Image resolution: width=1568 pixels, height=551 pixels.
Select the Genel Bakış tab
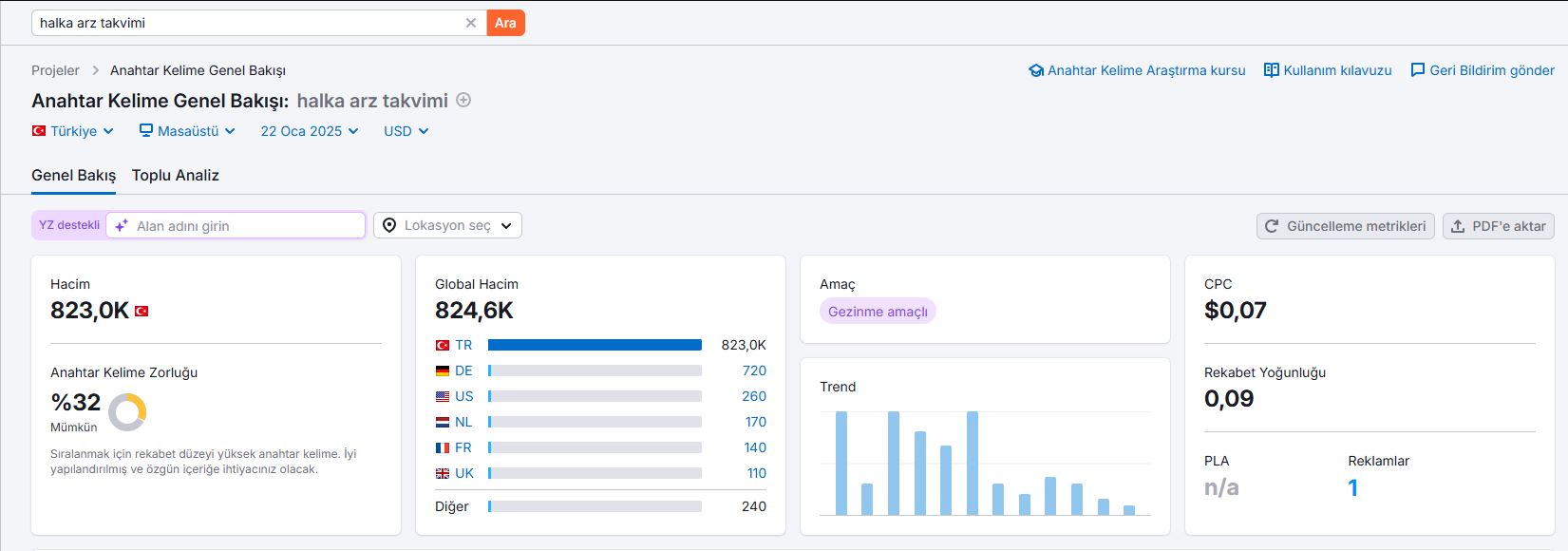(x=73, y=175)
